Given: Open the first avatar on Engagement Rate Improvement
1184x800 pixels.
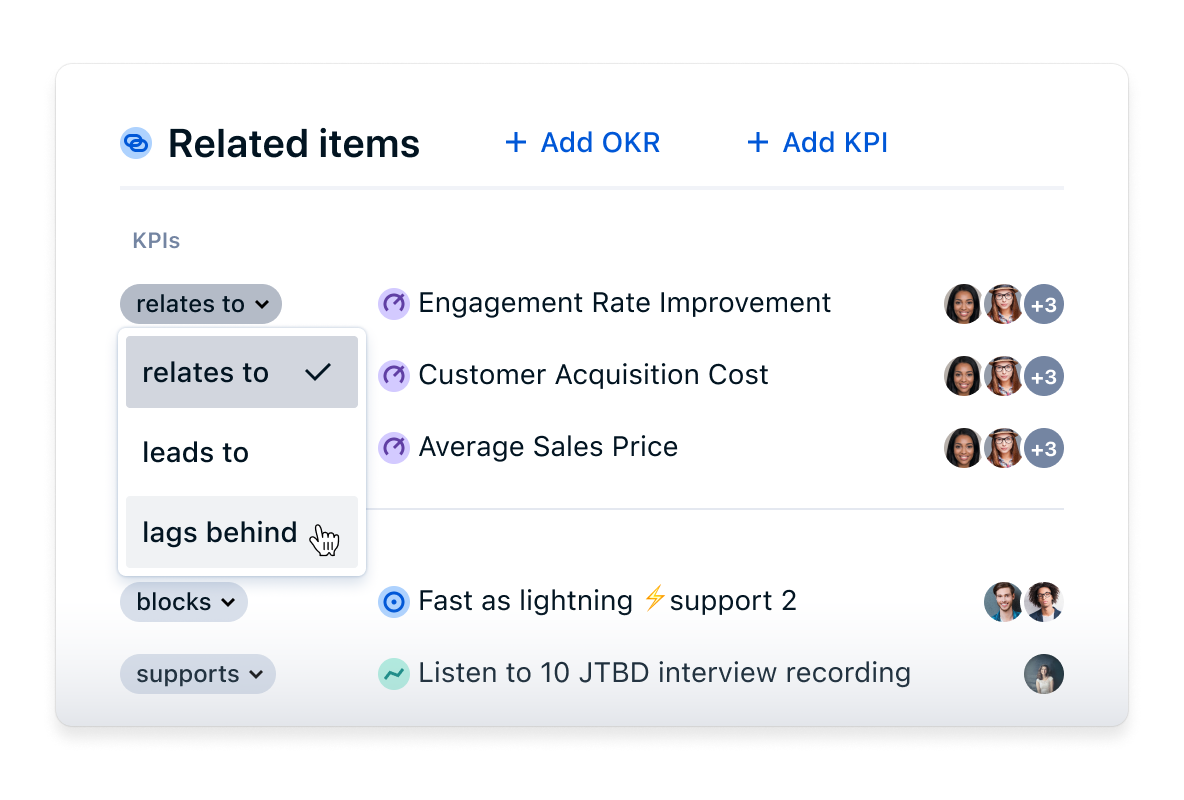Looking at the screenshot, I should pyautogui.click(x=963, y=303).
